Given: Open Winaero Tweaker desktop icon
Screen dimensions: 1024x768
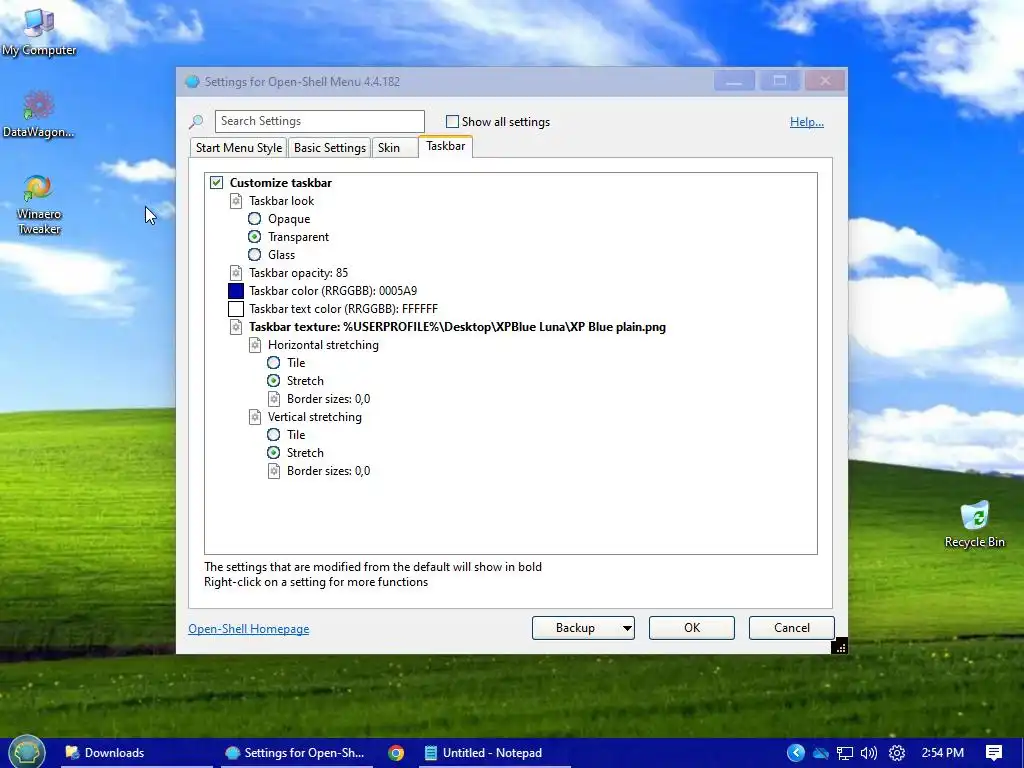Looking at the screenshot, I should point(39,204).
